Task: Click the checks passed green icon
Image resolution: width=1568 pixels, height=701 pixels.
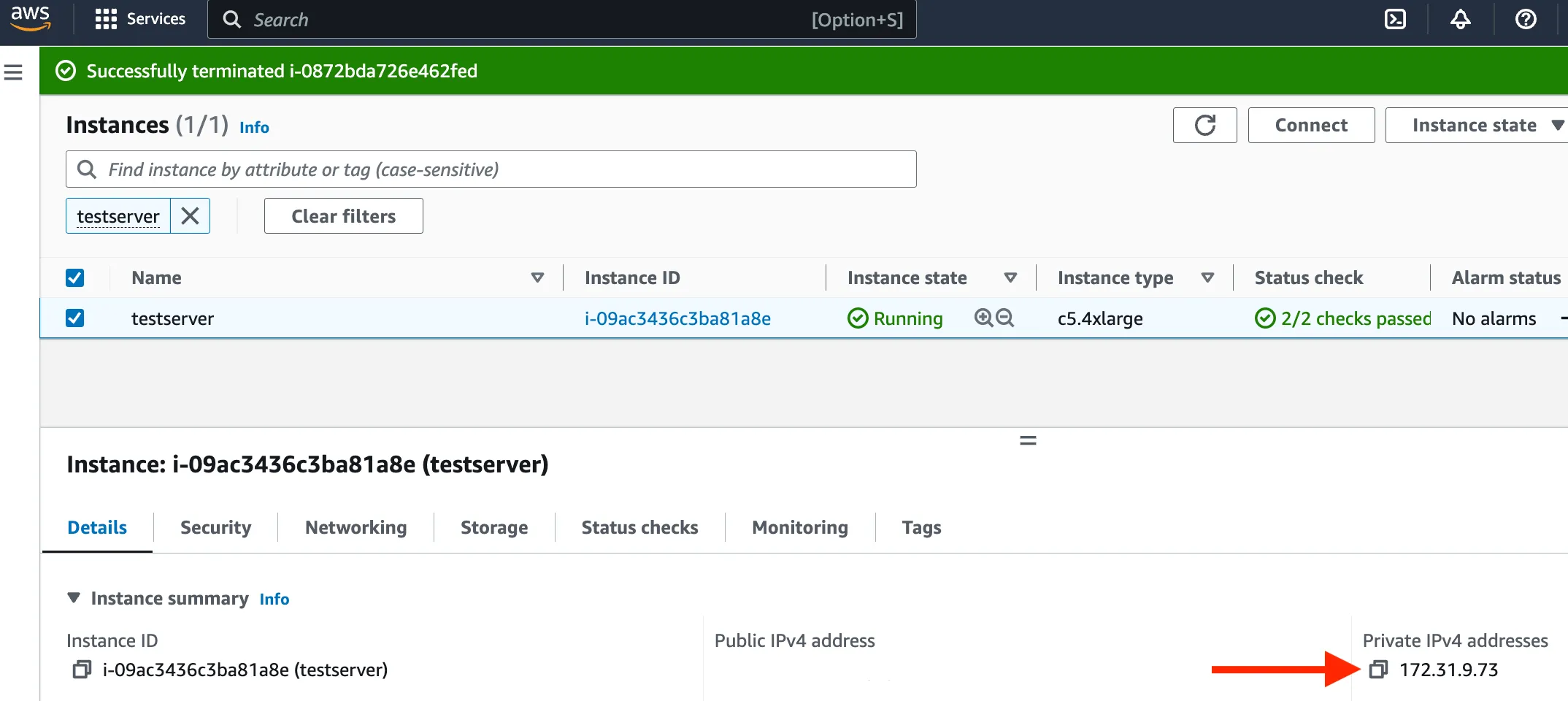Action: point(1265,318)
